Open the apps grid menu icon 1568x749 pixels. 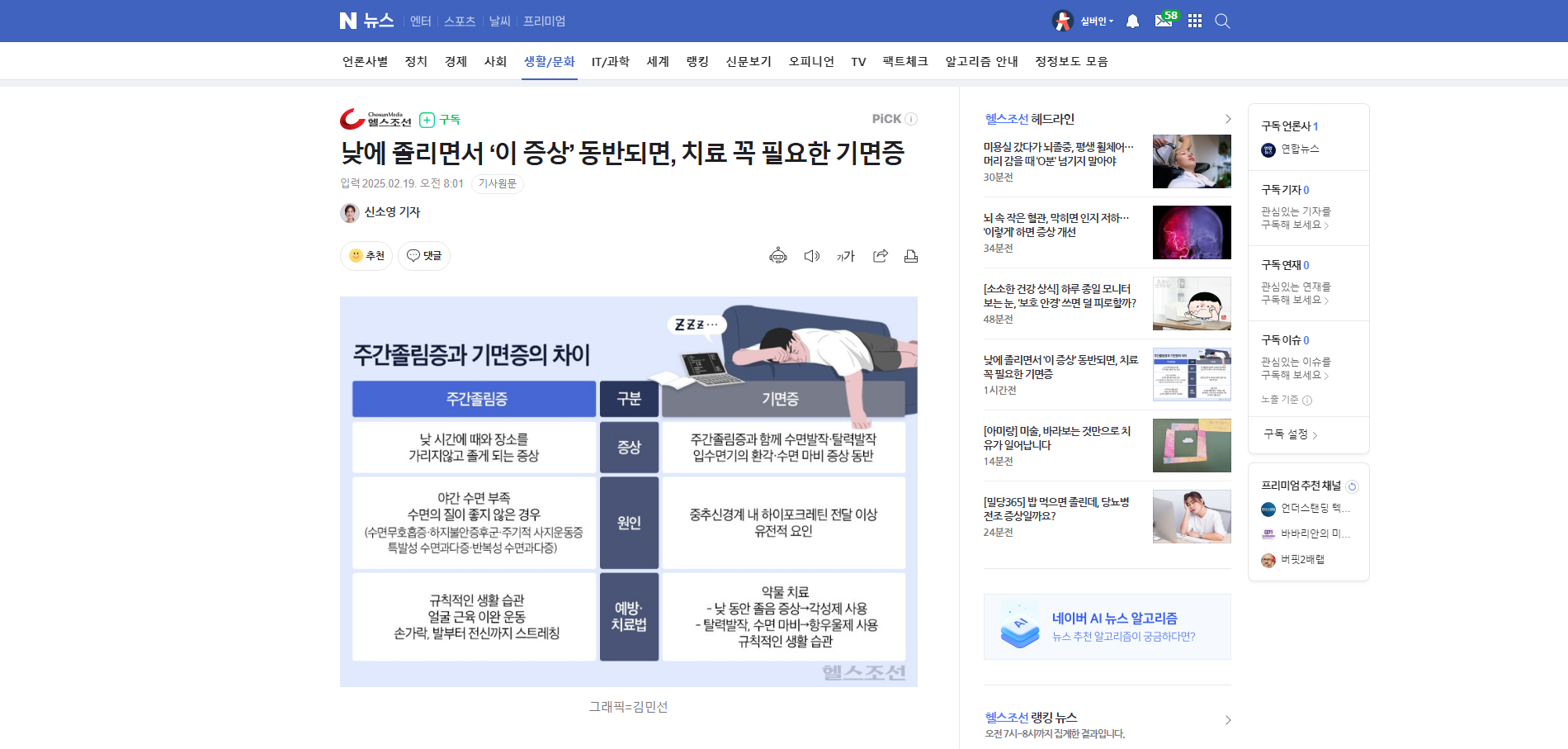pos(1194,21)
